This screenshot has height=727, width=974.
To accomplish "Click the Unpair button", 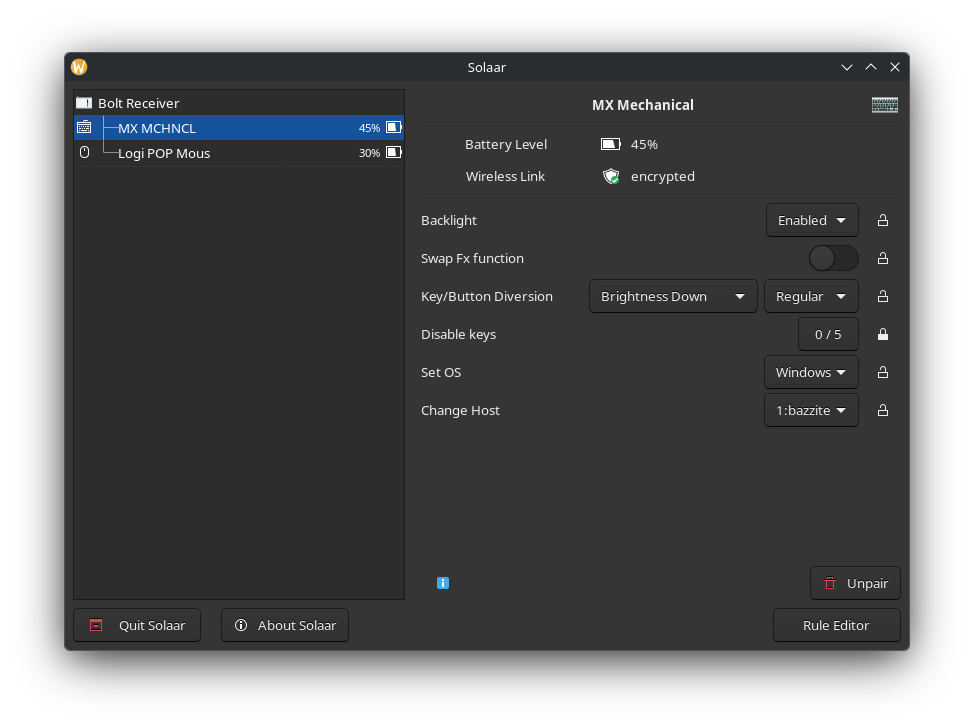I will coord(855,583).
